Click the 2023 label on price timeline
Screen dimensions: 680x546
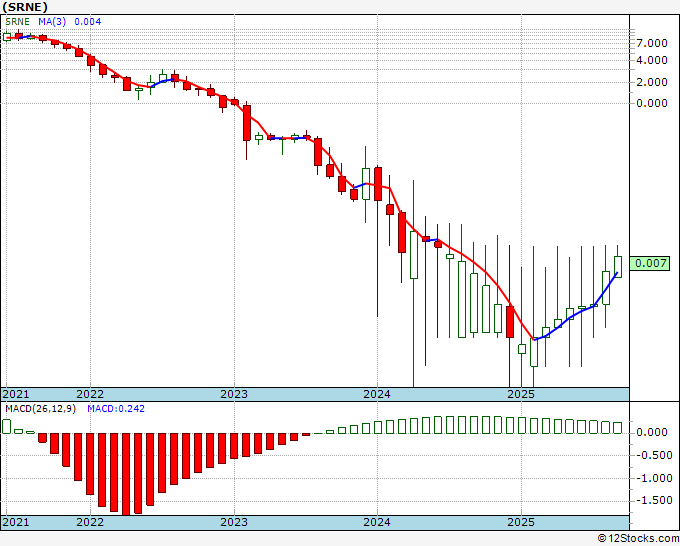(x=234, y=394)
